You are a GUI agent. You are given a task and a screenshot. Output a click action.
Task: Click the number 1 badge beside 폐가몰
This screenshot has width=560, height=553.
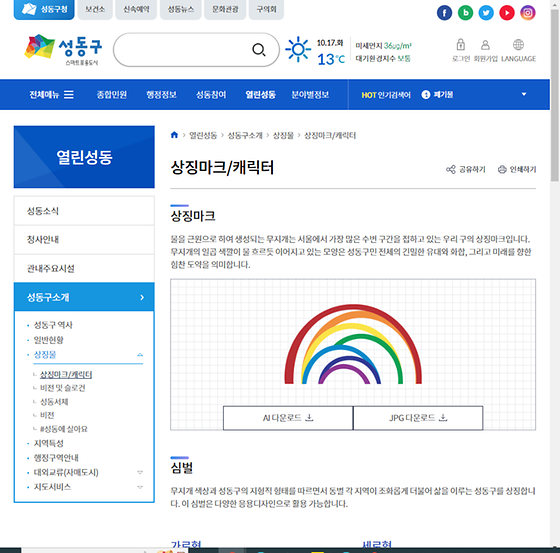point(426,95)
